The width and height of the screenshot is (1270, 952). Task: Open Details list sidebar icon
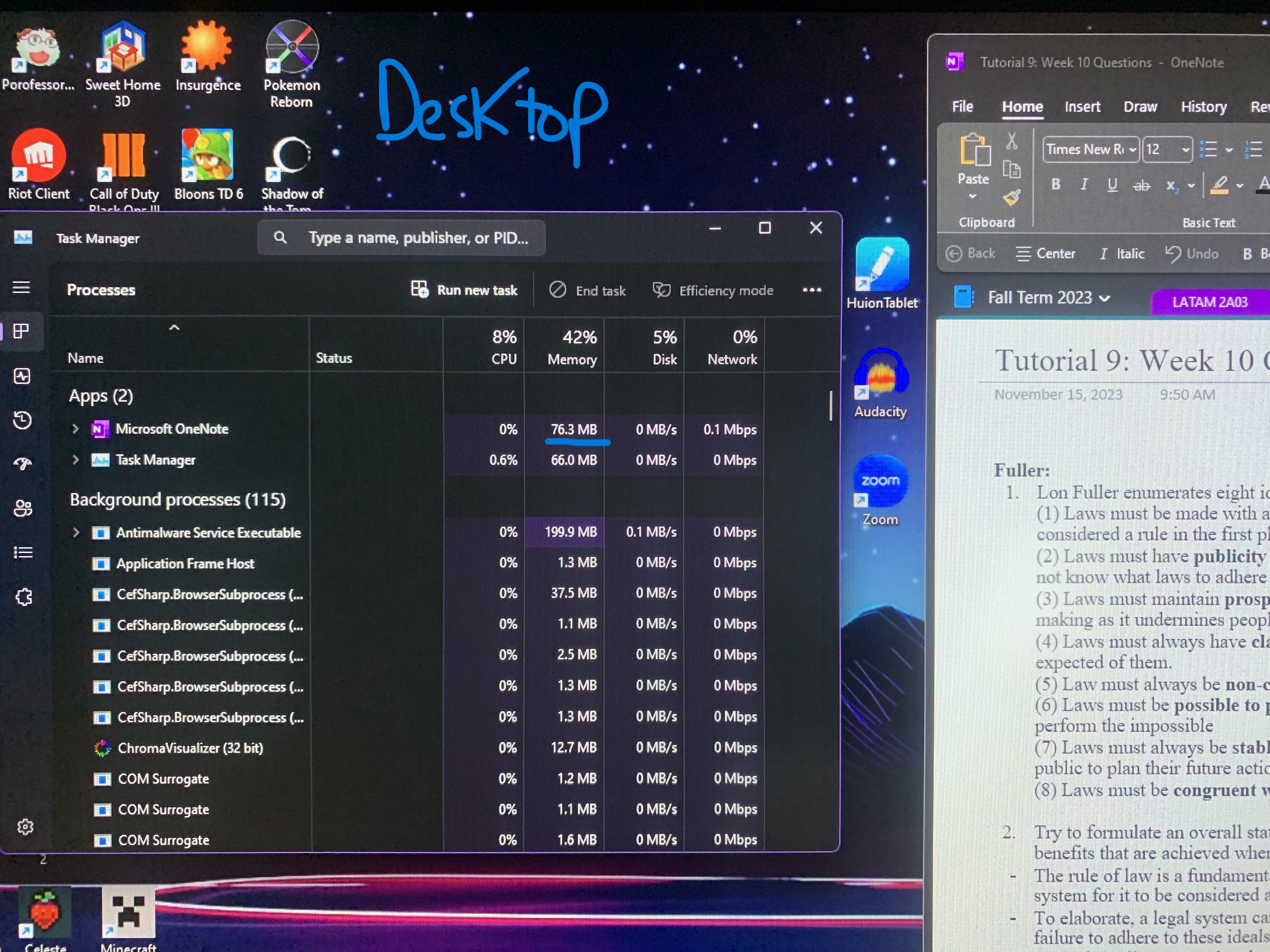22,552
